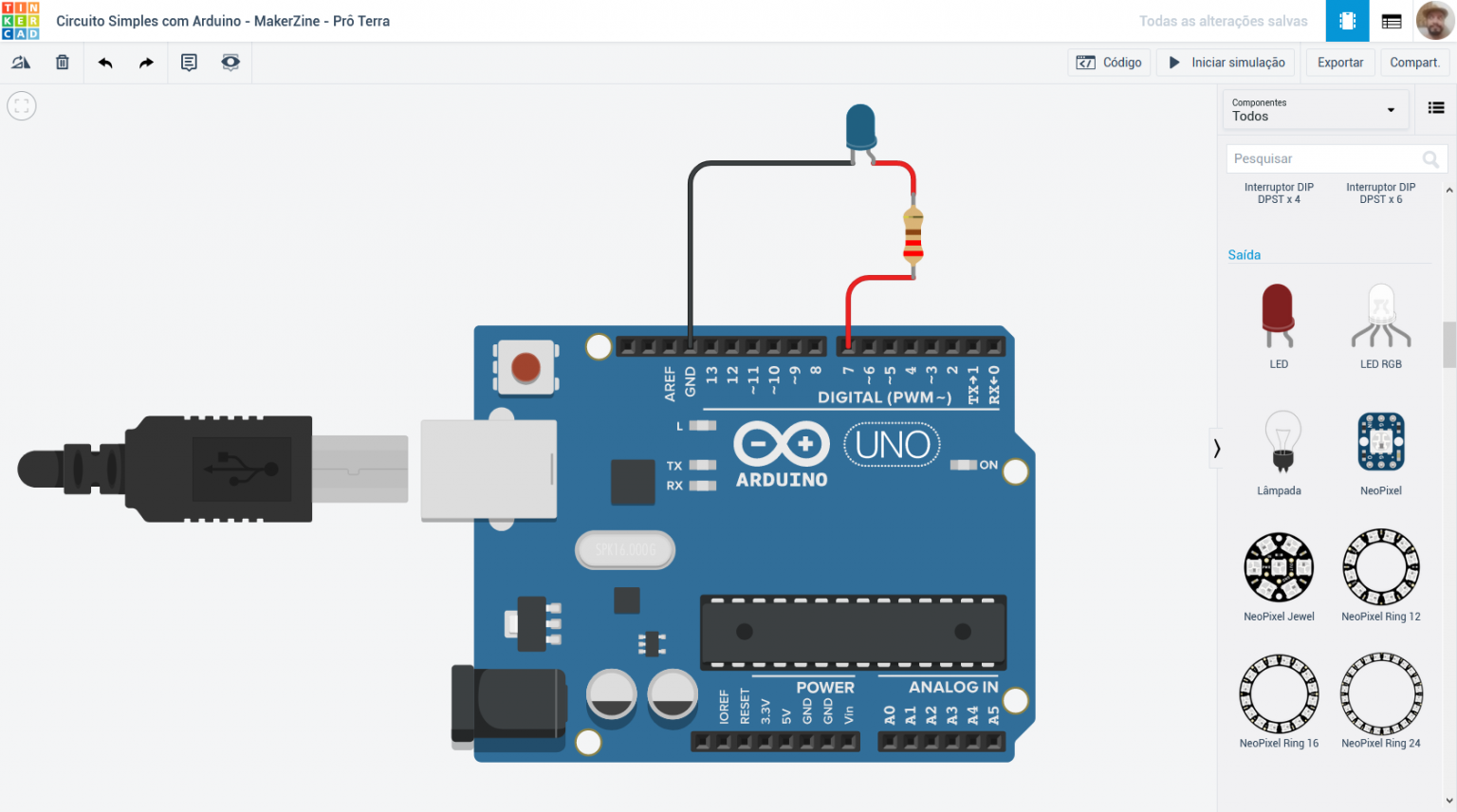This screenshot has width=1457, height=812.
Task: Click the delete (trash) icon
Action: (x=61, y=62)
